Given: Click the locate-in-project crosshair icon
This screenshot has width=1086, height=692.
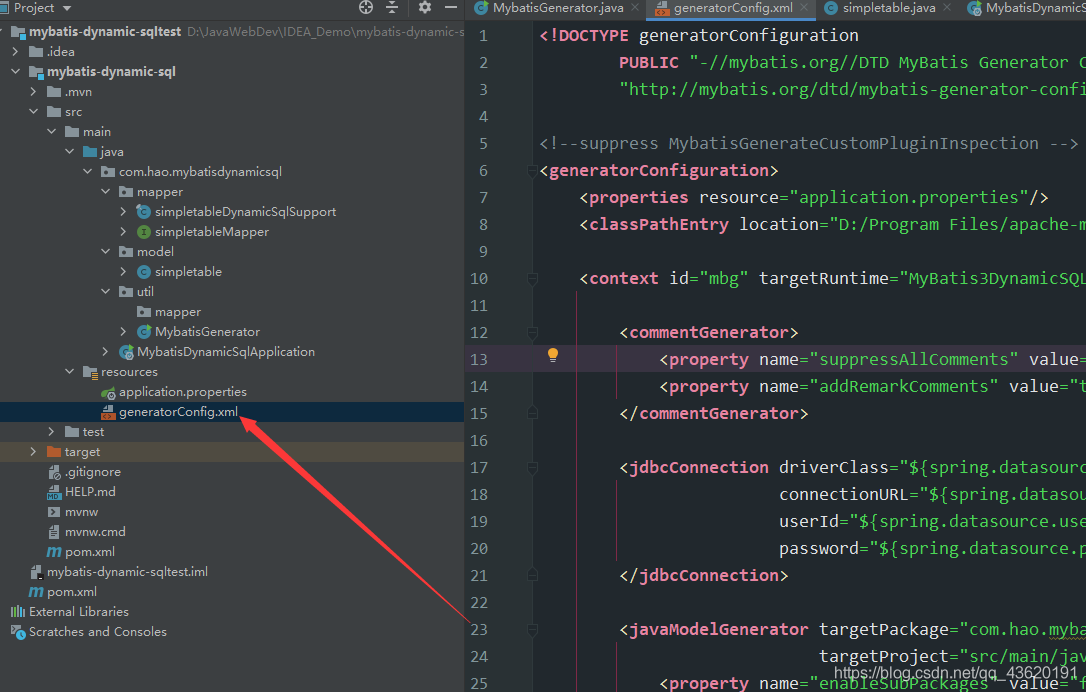Looking at the screenshot, I should [x=366, y=8].
